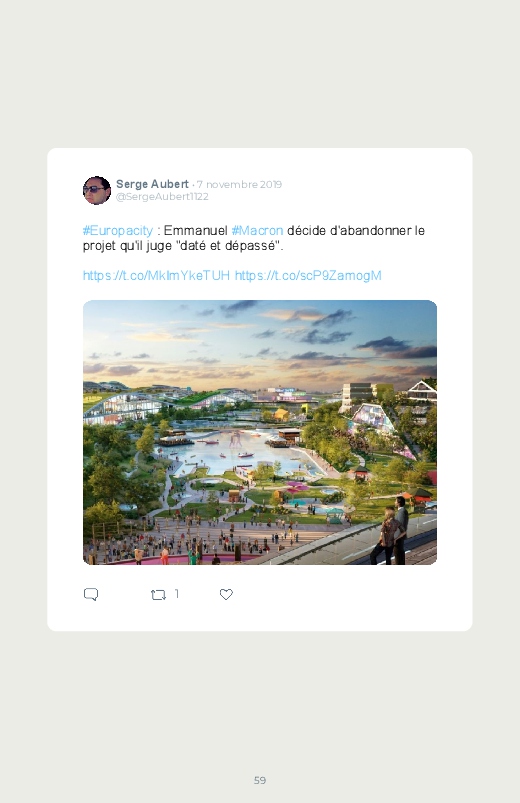520x803 pixels.
Task: Open the Serge Aubert display name
Action: click(x=152, y=184)
